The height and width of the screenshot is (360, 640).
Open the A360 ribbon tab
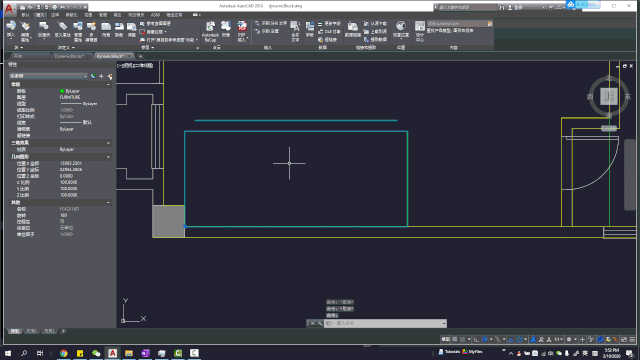(155, 15)
